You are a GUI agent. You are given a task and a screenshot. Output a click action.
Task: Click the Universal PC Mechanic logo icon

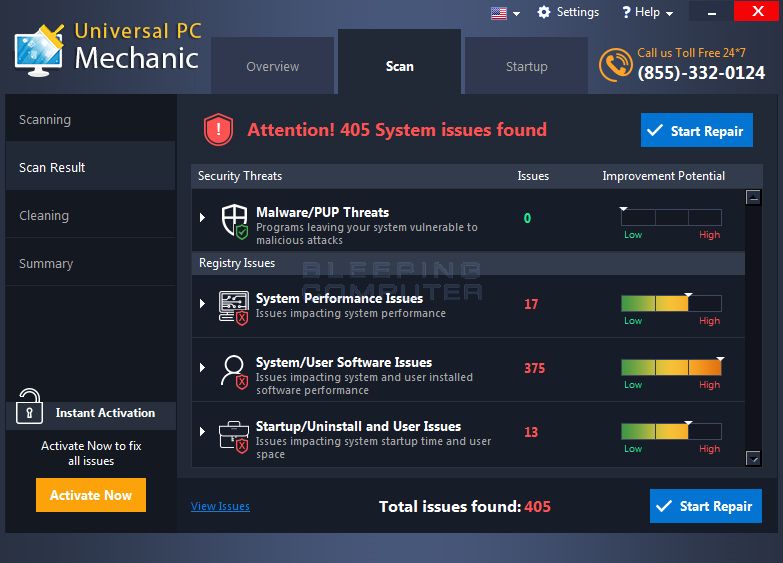[x=39, y=50]
